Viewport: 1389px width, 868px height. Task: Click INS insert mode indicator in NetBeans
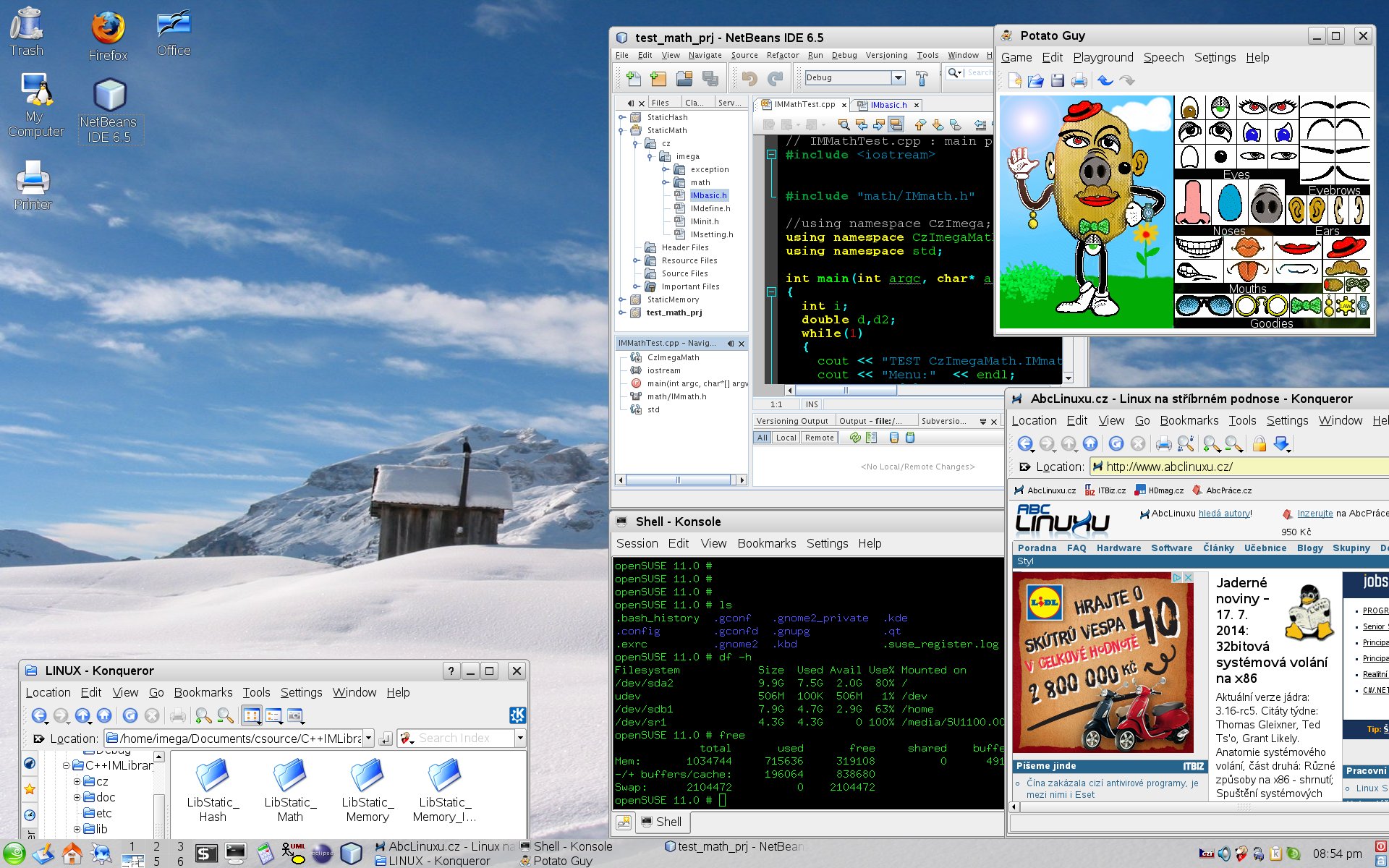[812, 404]
